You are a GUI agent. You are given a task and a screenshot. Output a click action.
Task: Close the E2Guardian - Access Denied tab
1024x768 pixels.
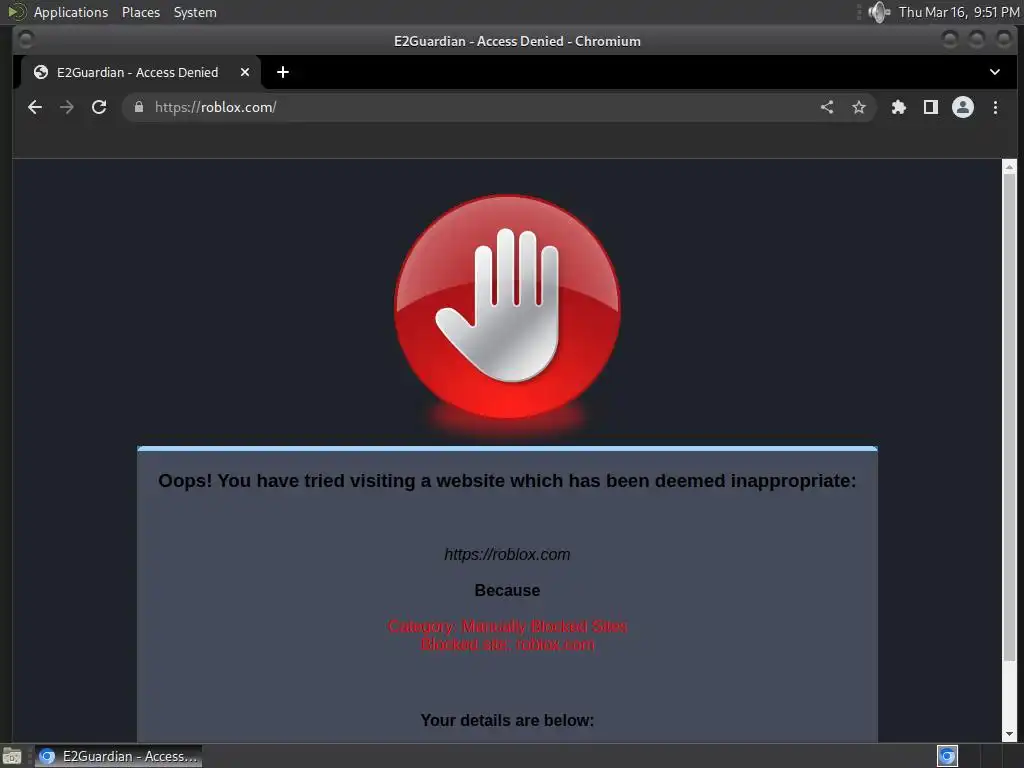click(245, 72)
